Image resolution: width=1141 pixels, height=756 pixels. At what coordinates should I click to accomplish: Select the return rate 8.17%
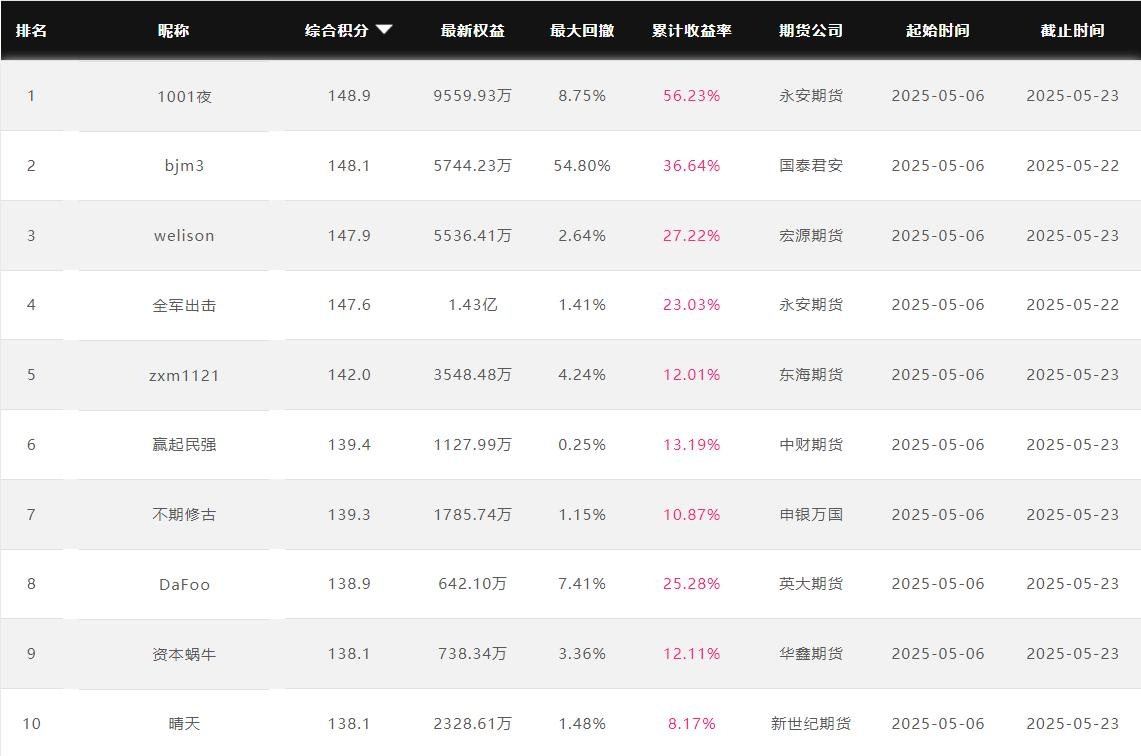(691, 723)
